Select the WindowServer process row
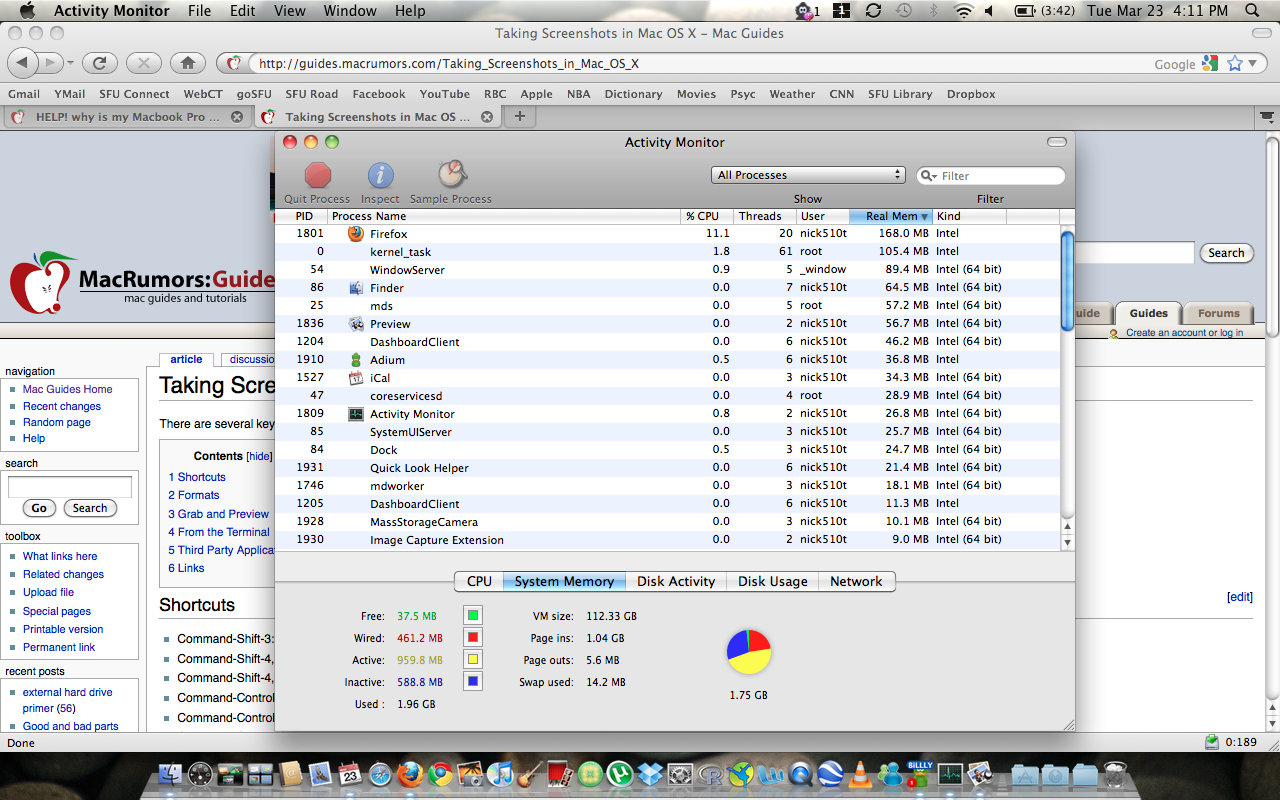The image size is (1280, 800). pos(668,270)
